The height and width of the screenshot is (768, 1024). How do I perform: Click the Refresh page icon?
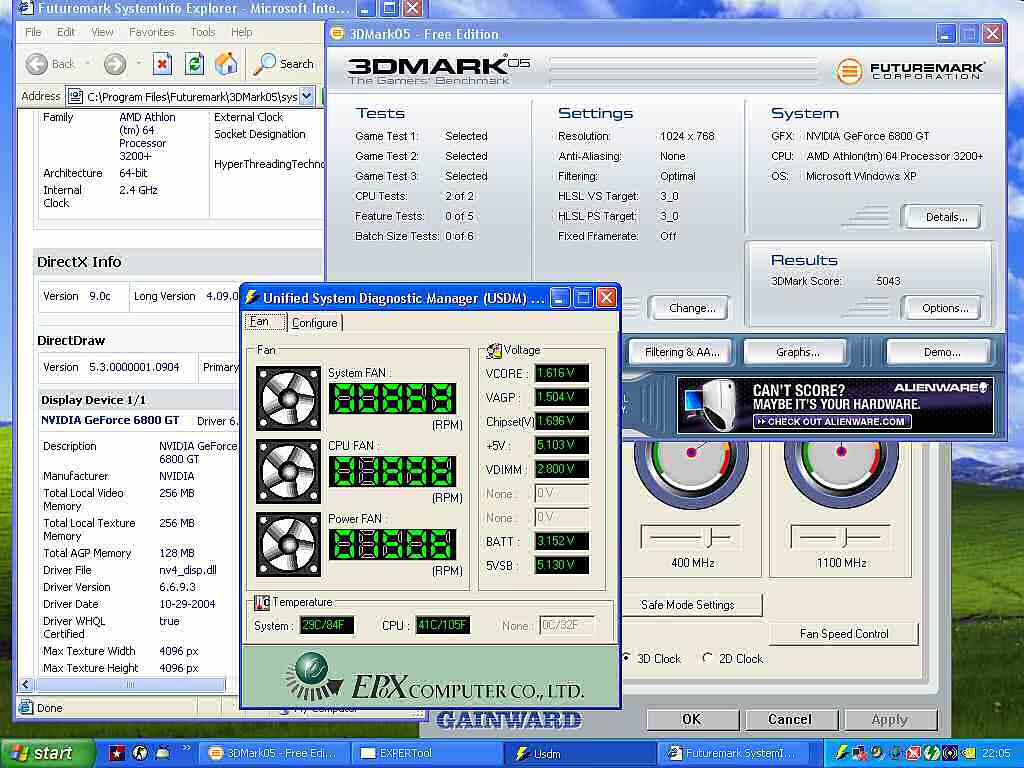[x=194, y=64]
